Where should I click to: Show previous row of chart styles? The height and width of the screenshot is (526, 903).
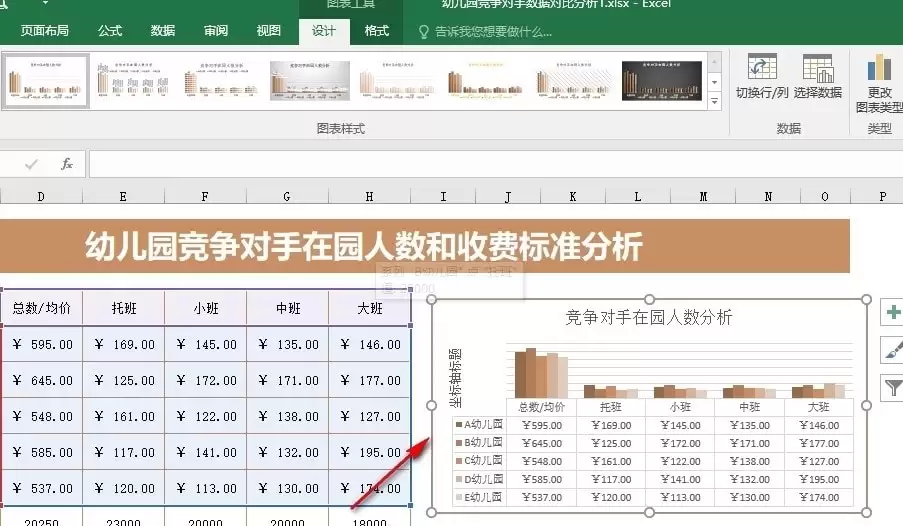pyautogui.click(x=714, y=62)
